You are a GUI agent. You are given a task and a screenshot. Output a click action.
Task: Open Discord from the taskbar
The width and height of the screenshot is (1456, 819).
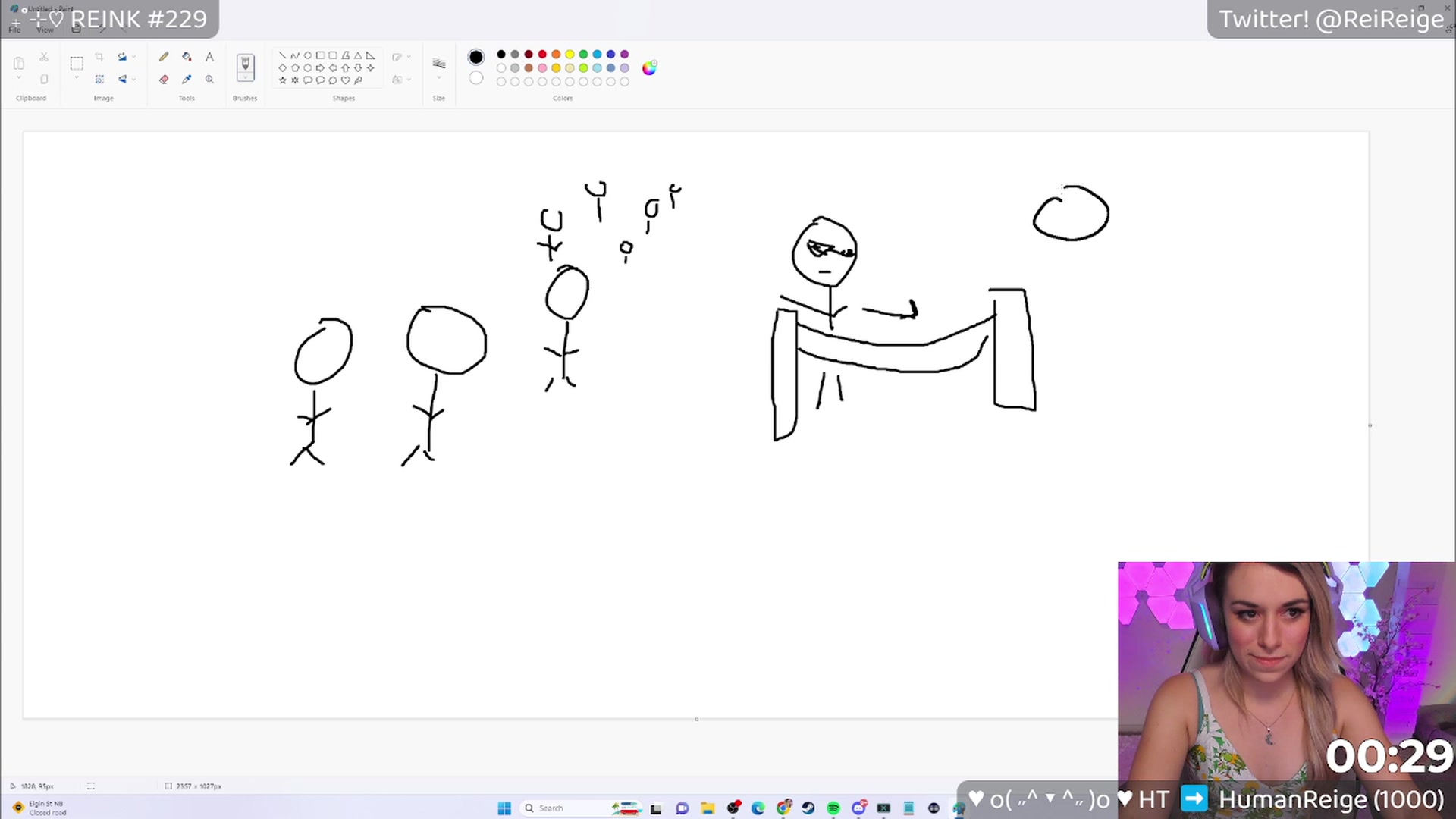click(858, 808)
